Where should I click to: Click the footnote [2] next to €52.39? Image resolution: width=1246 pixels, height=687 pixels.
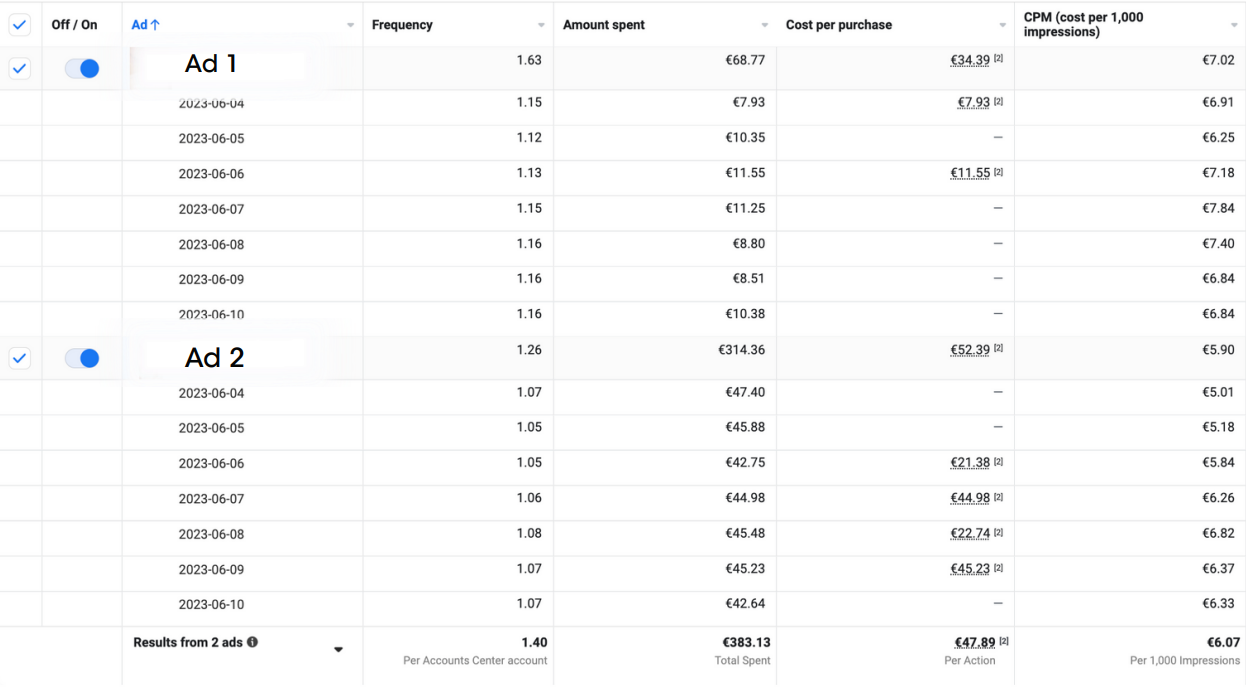pos(998,349)
